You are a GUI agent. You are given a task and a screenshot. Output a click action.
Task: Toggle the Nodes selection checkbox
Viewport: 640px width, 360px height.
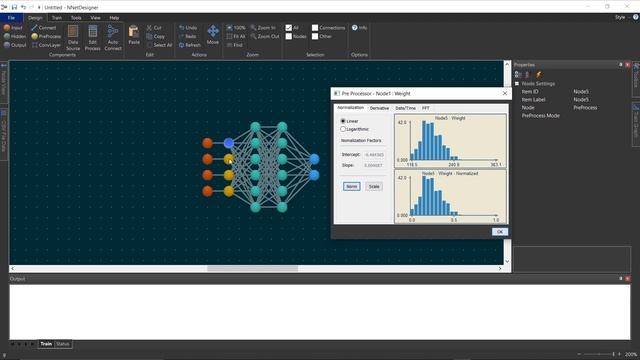pos(289,36)
